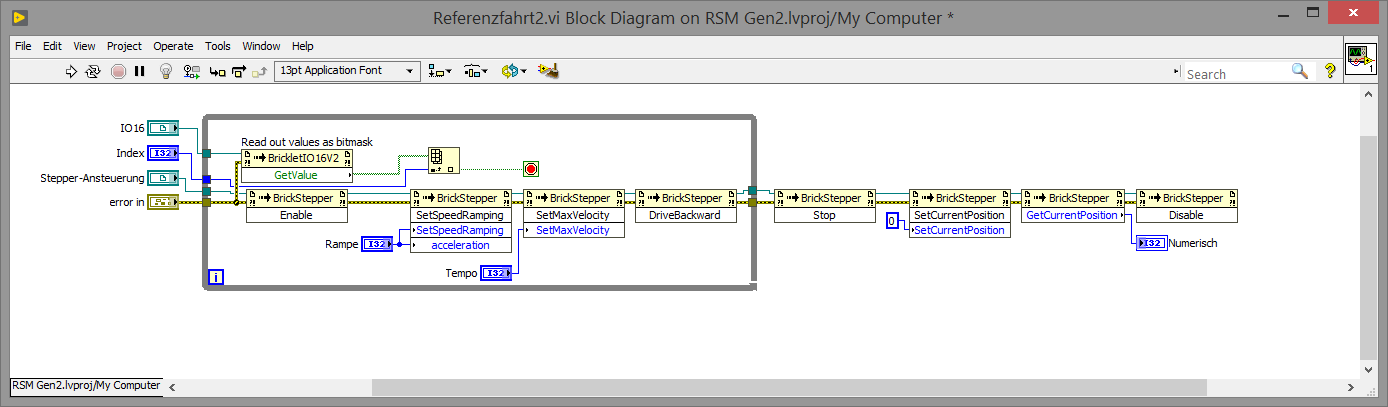
Task: Click the vertical scrollbar up arrow
Action: click(1370, 96)
